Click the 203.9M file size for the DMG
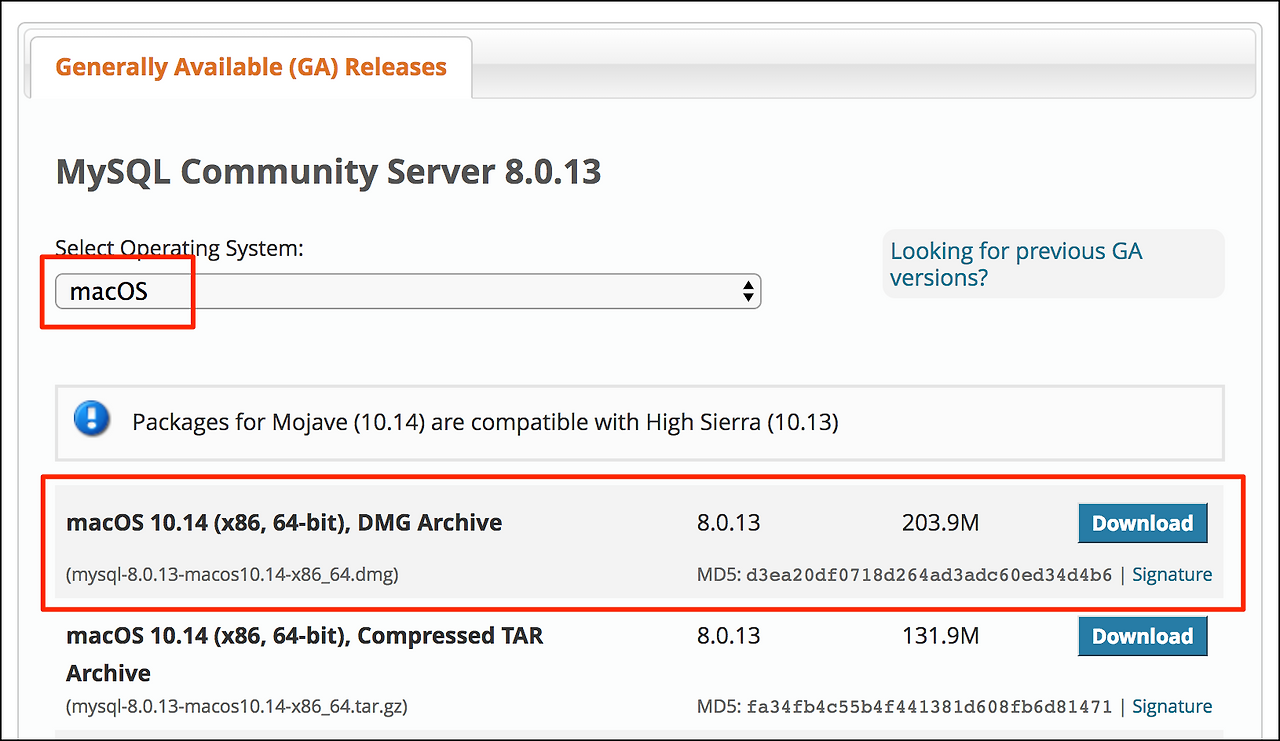This screenshot has height=741, width=1280. 940,522
